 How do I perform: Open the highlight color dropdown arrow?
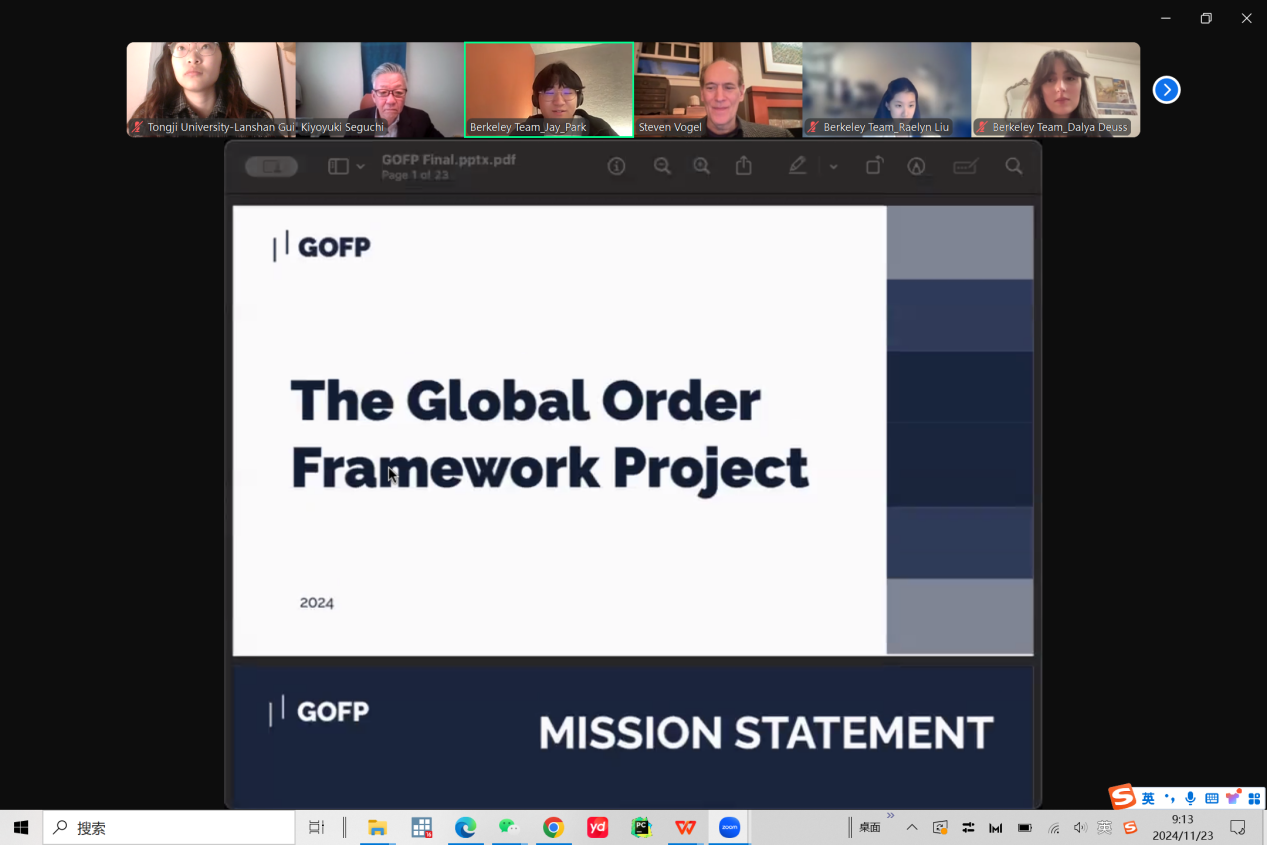[x=833, y=167]
